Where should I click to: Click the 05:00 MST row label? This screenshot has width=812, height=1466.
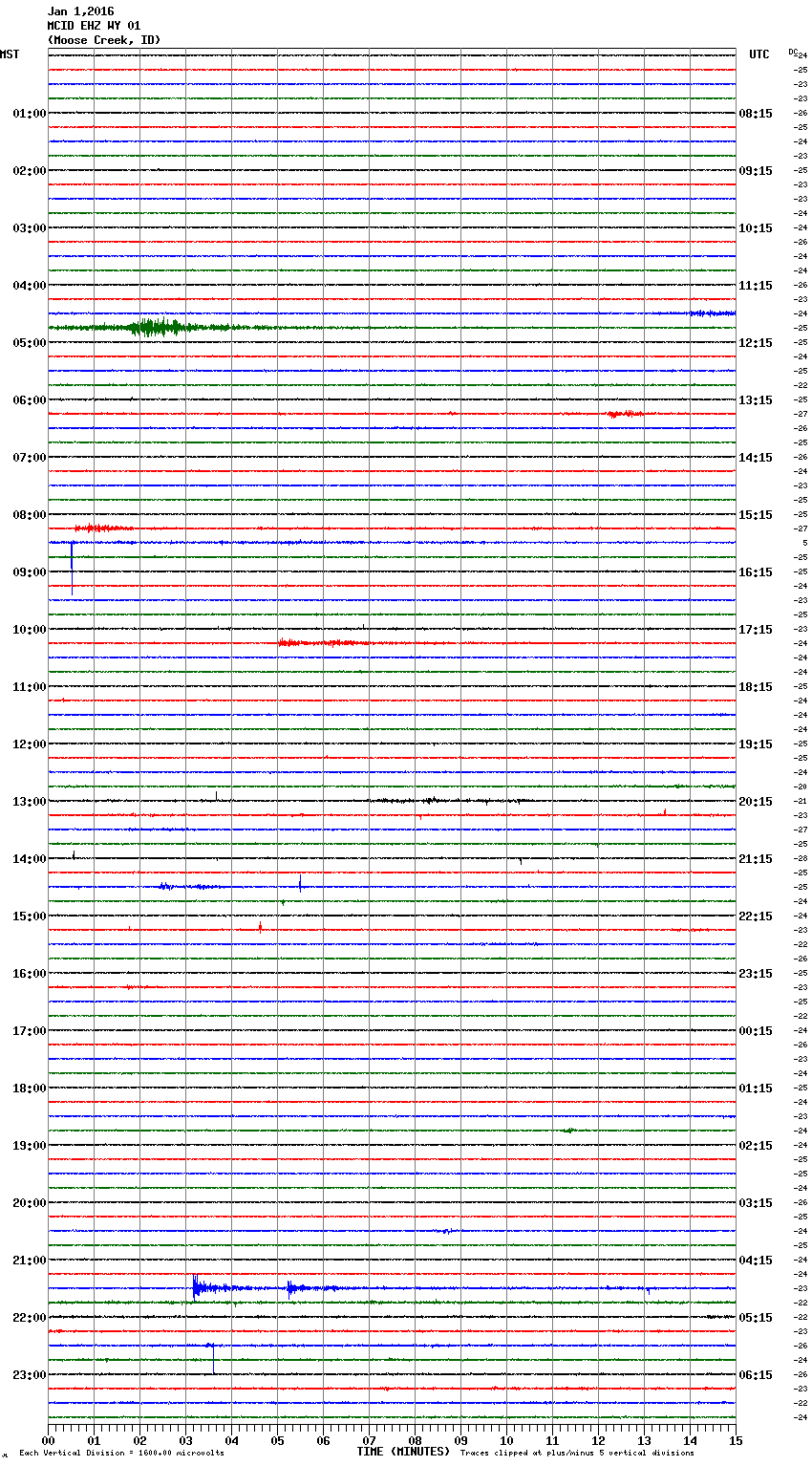[x=29, y=343]
